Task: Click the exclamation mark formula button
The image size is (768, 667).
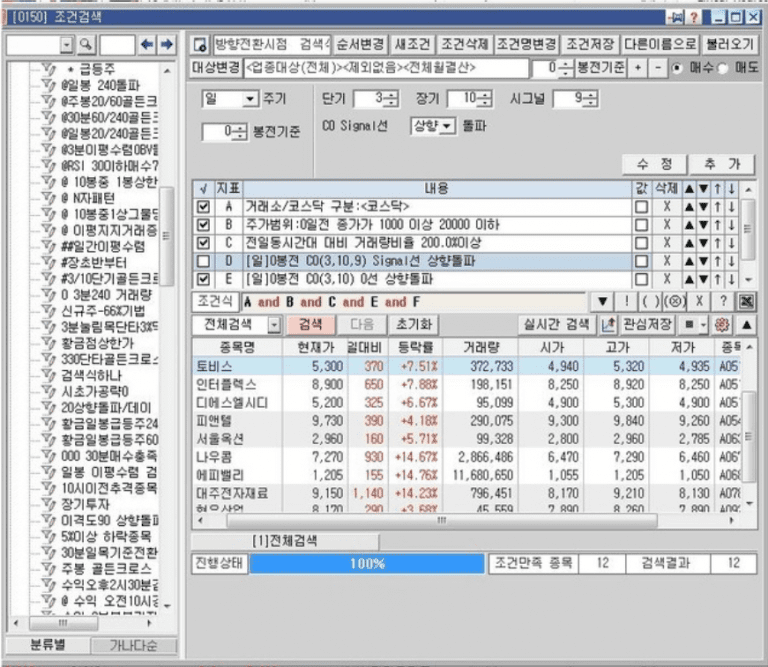Action: [626, 301]
